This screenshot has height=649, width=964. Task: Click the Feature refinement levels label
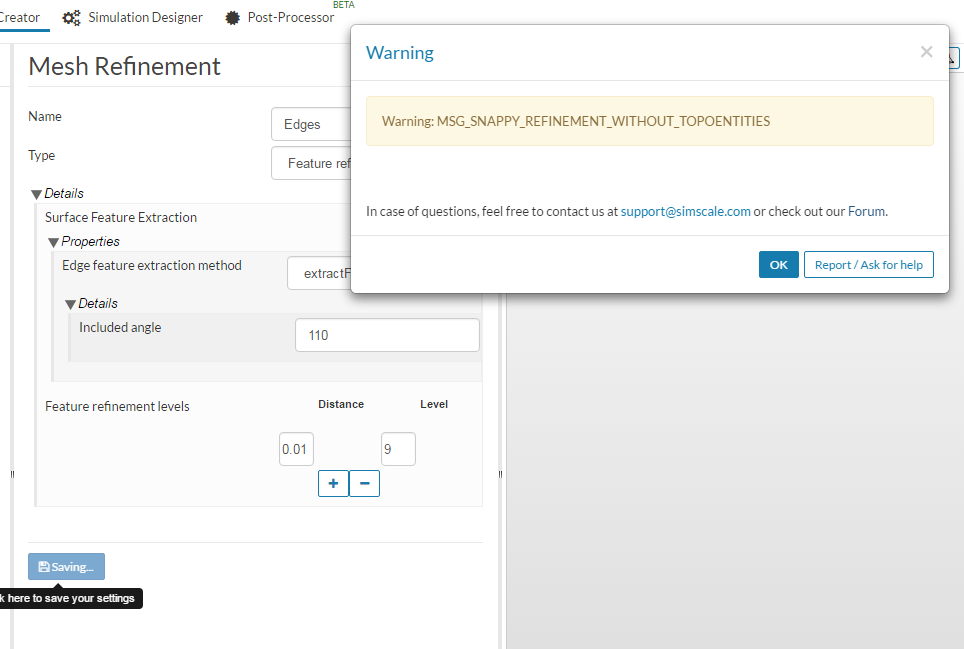click(117, 406)
